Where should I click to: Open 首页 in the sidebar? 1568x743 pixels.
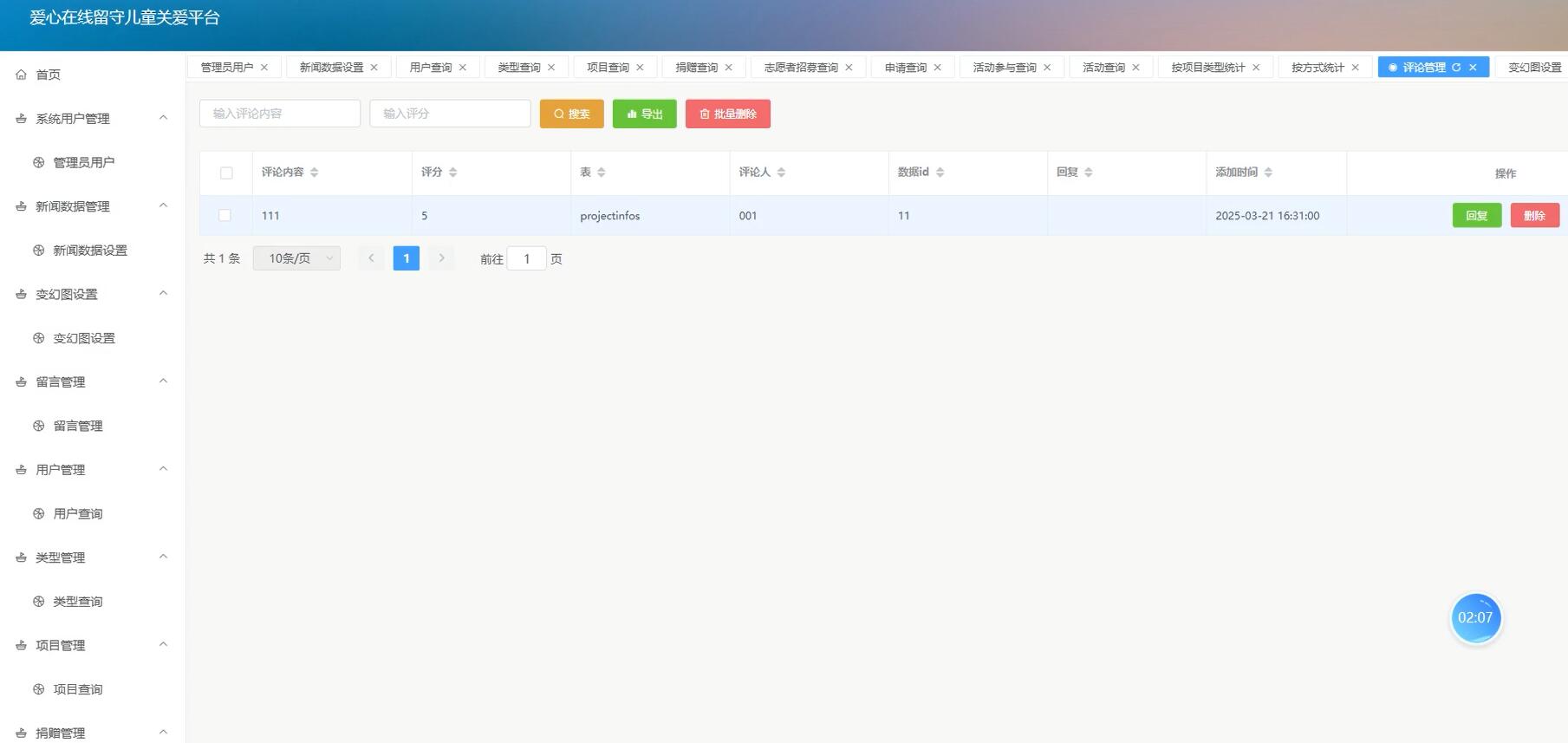[x=48, y=75]
